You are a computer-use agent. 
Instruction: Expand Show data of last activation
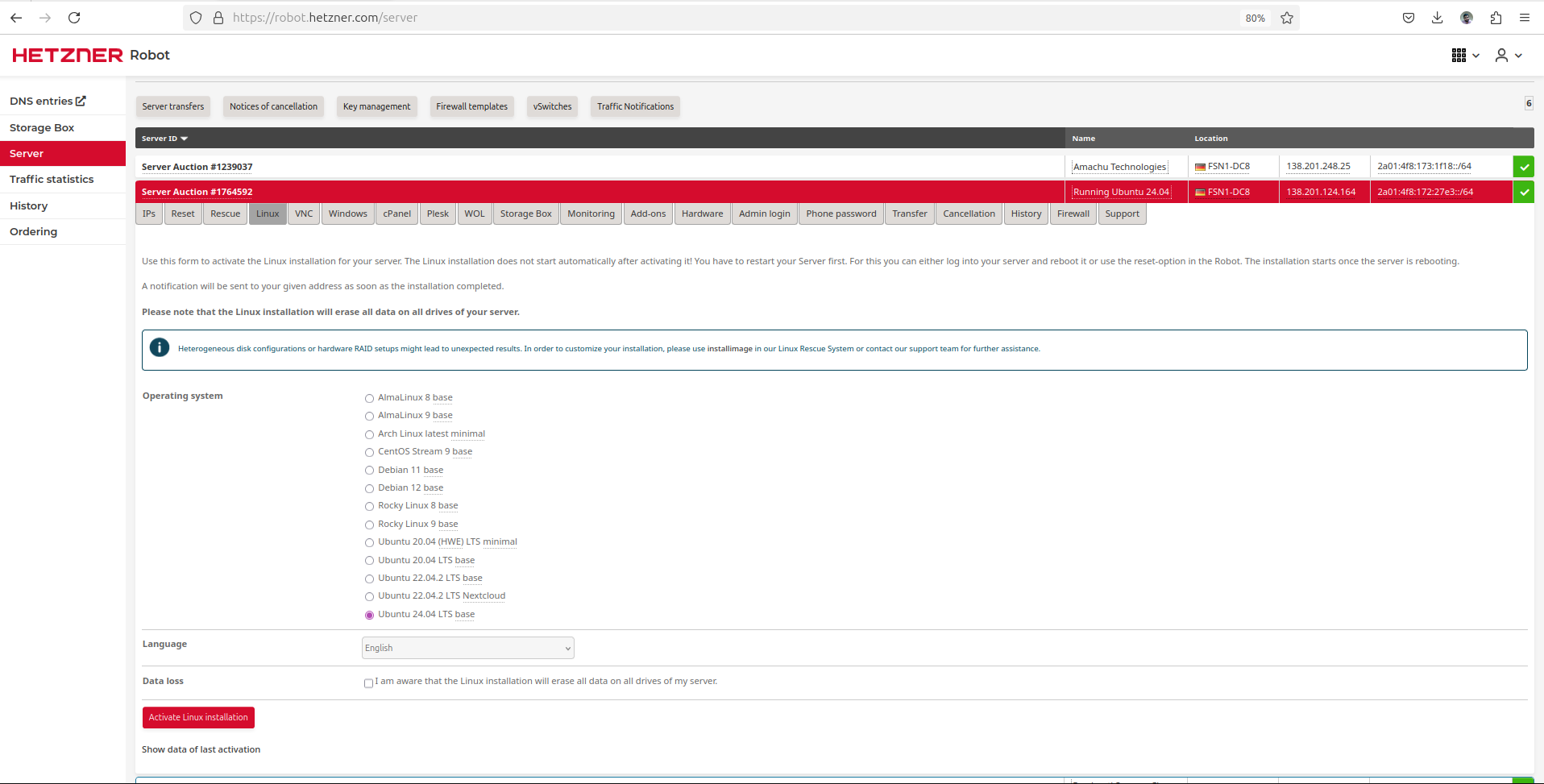(x=201, y=749)
